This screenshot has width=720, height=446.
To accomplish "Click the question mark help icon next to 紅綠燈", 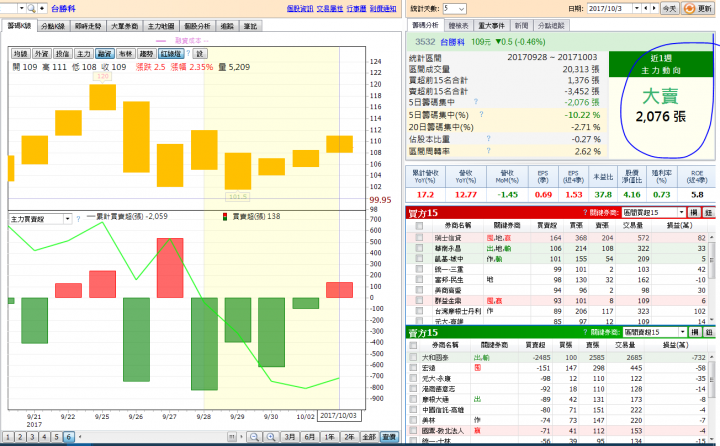I will point(188,54).
